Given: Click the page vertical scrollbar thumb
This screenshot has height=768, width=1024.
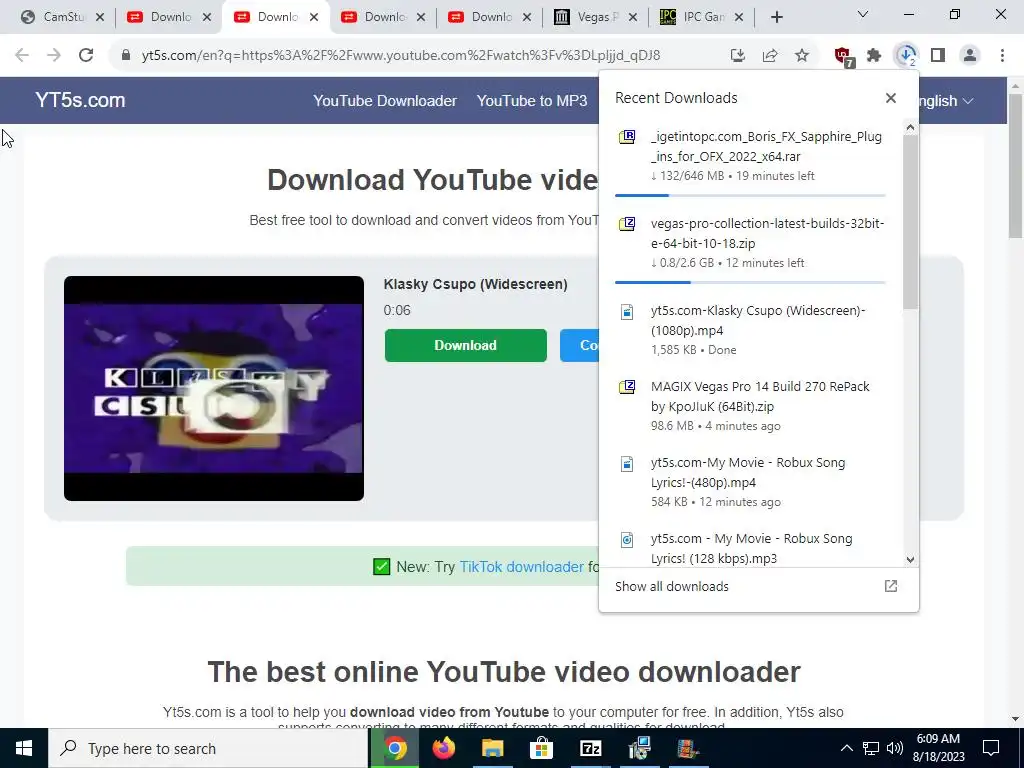Looking at the screenshot, I should pyautogui.click(x=1016, y=167).
